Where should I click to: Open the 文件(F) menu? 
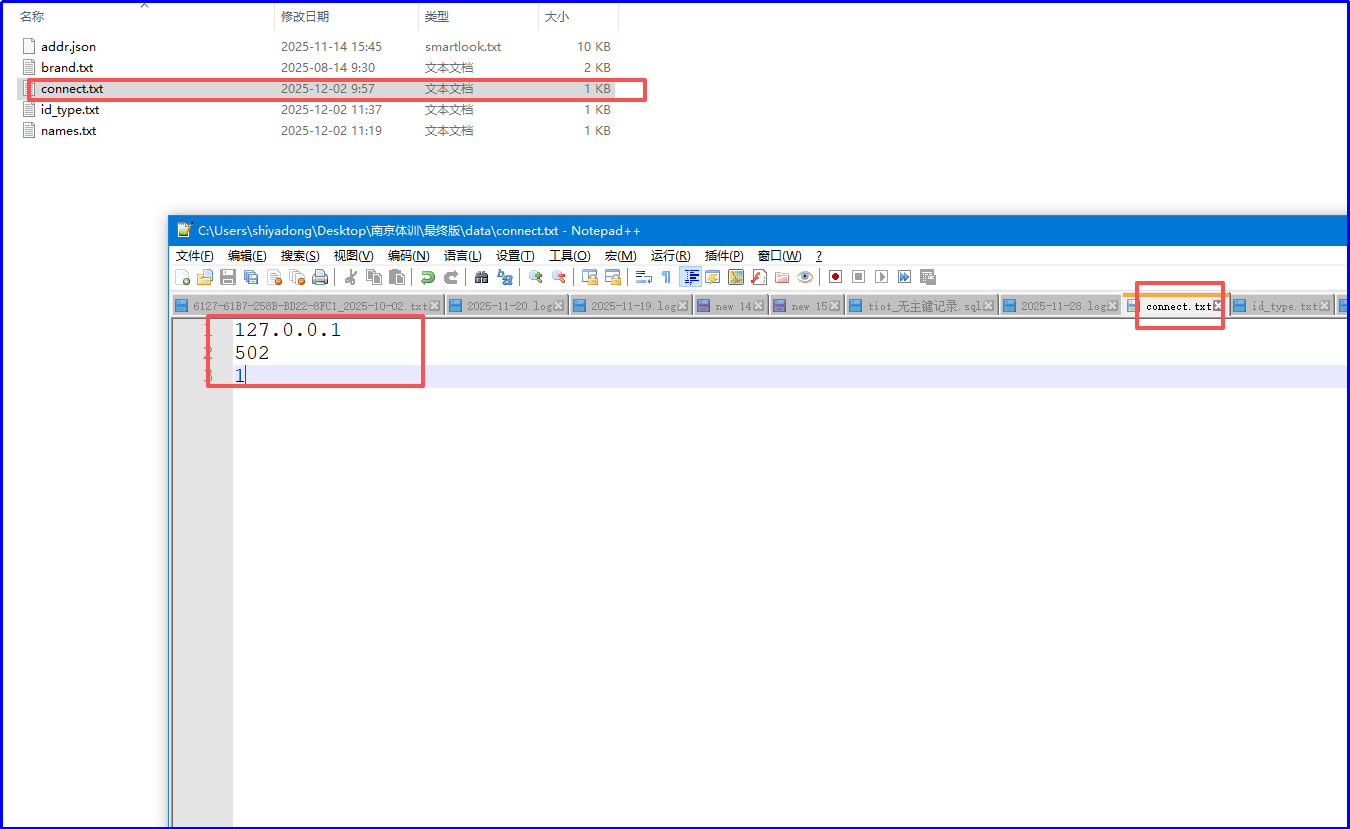(x=195, y=256)
